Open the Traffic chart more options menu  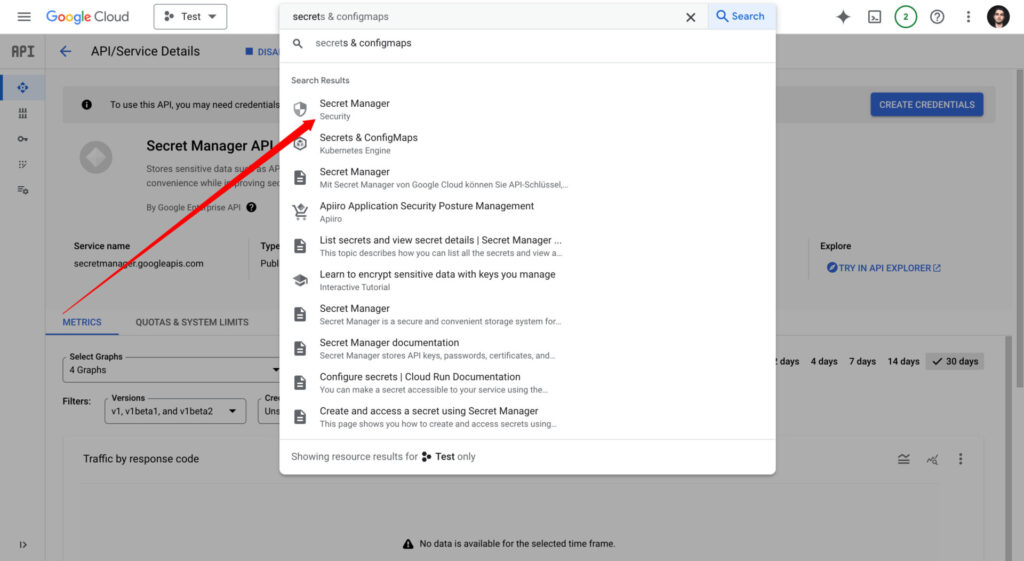(x=961, y=459)
